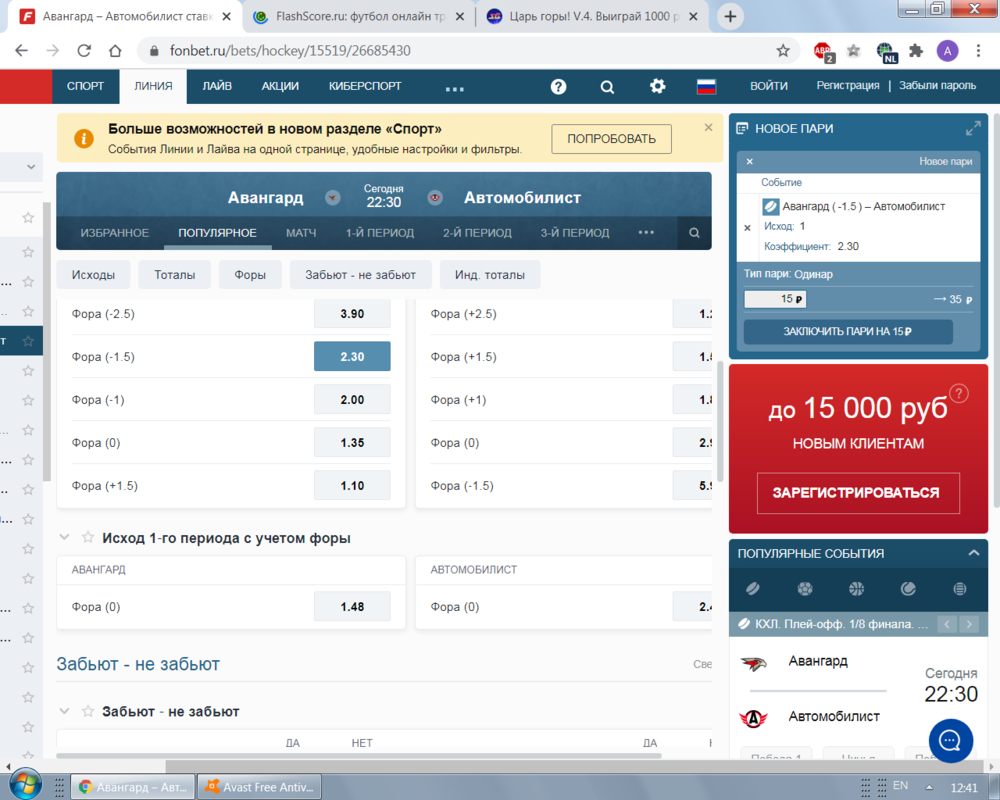Click the bet stake input field
Screen dimensions: 1000x800
775,299
